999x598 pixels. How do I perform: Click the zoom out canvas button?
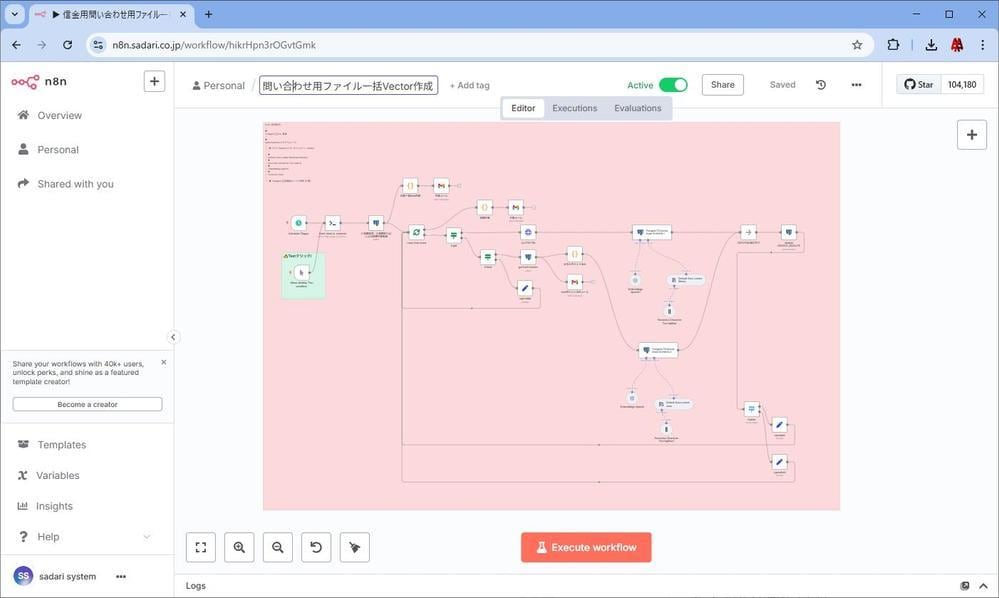(278, 547)
